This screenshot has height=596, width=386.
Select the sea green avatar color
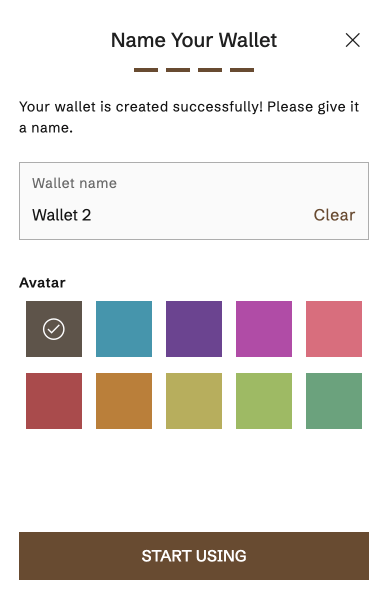click(x=334, y=401)
